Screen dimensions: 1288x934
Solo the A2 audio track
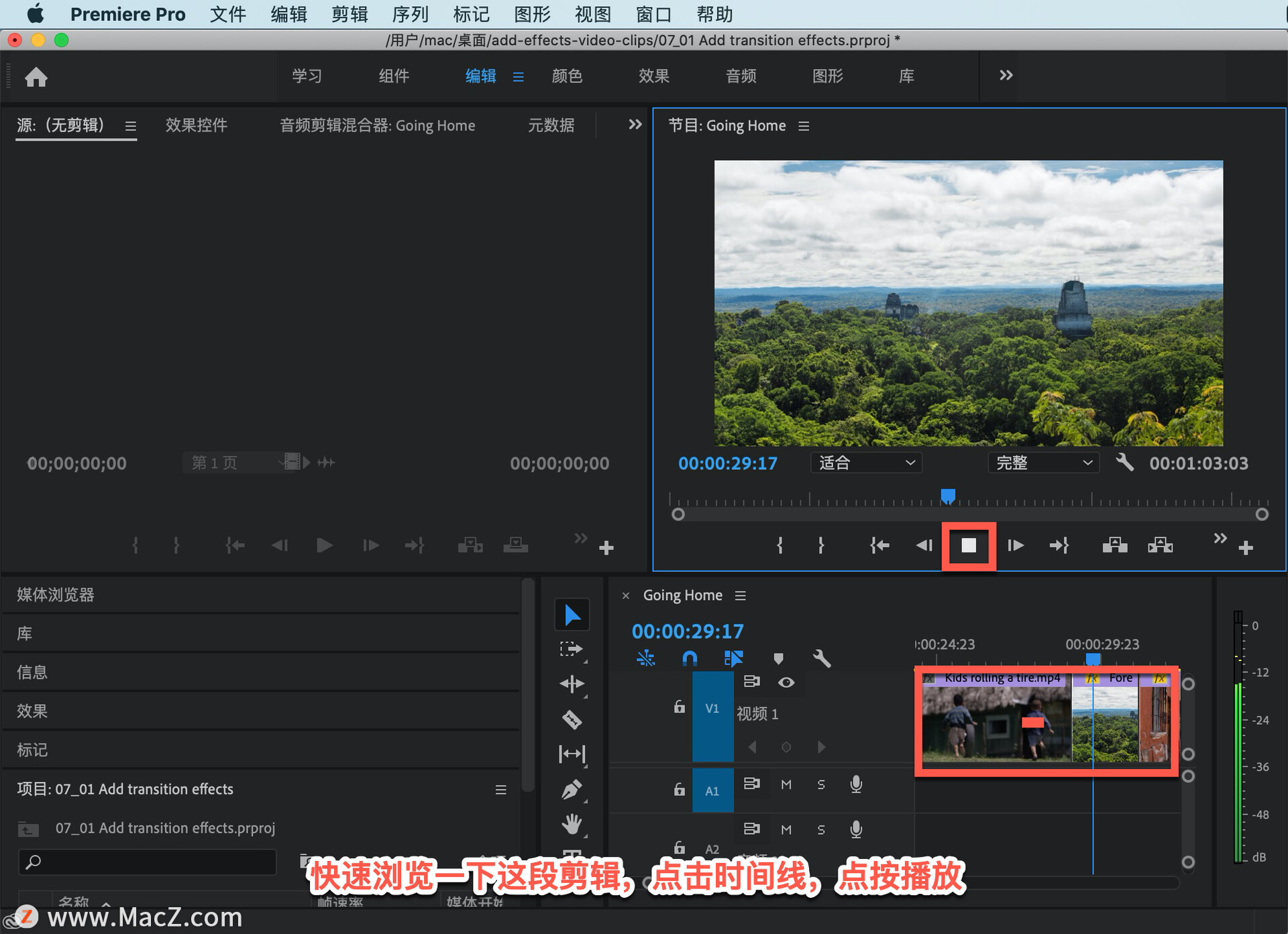821,830
